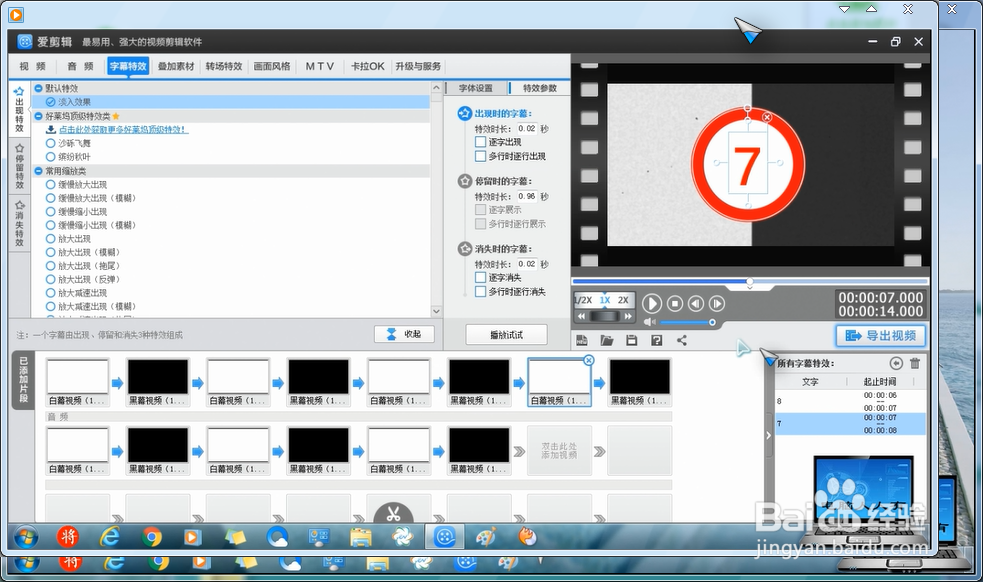Enable 多行时逐行出现 checkbox

[480, 156]
